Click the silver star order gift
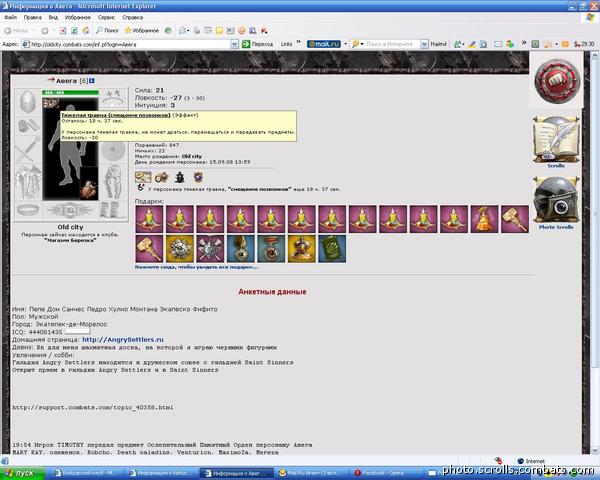Viewport: 600px width, 480px height. (179, 249)
